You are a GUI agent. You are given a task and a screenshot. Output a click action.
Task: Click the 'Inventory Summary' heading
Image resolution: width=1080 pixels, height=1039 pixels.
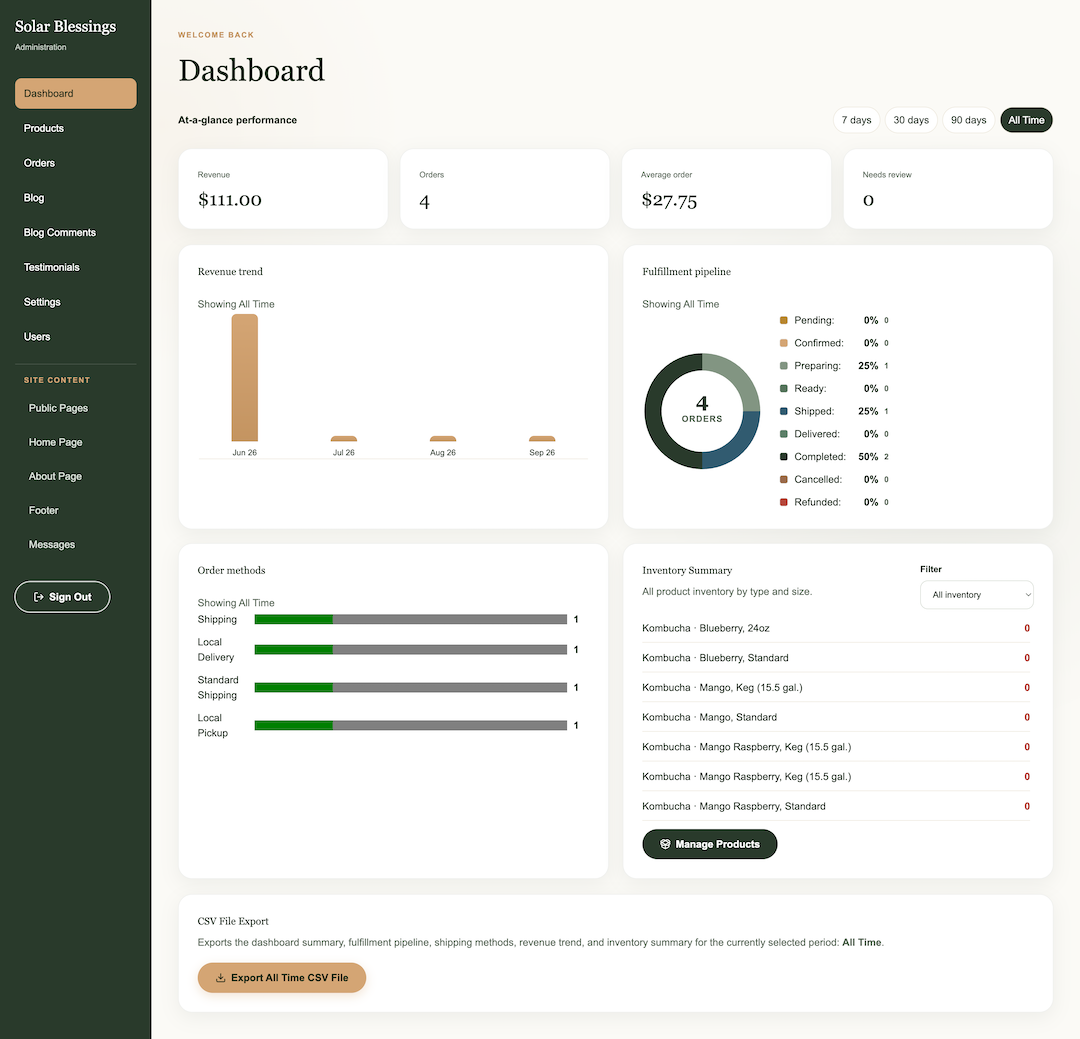click(687, 570)
